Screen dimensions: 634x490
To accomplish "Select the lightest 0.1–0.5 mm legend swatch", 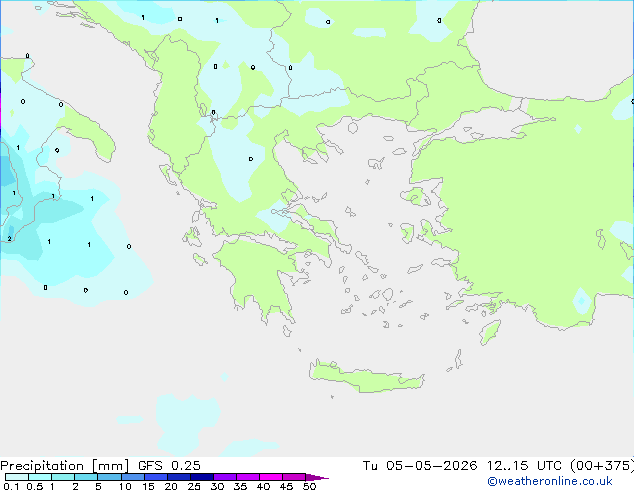I will coord(17,477).
